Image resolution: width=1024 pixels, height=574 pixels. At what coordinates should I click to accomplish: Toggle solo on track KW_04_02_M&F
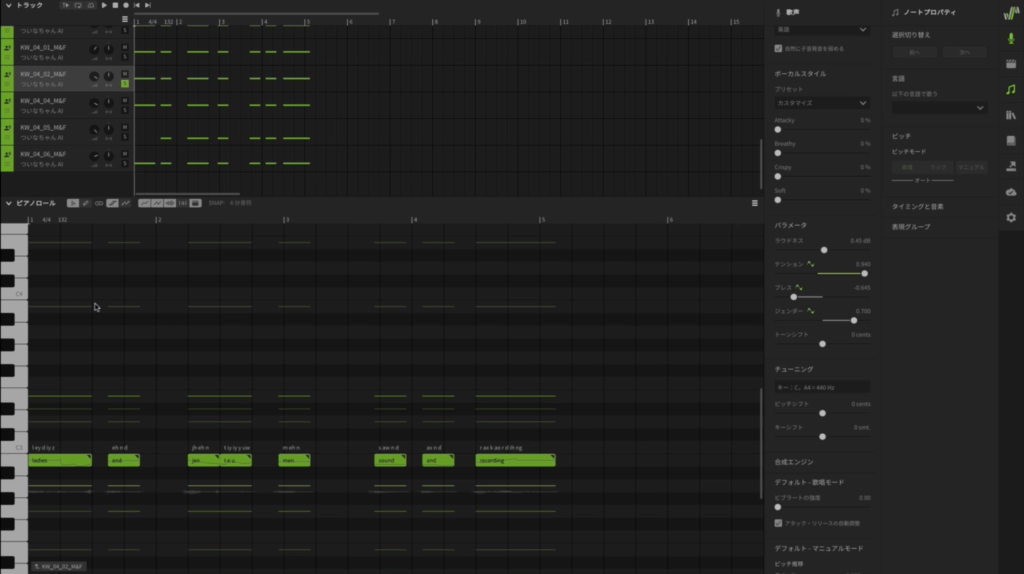(x=125, y=84)
